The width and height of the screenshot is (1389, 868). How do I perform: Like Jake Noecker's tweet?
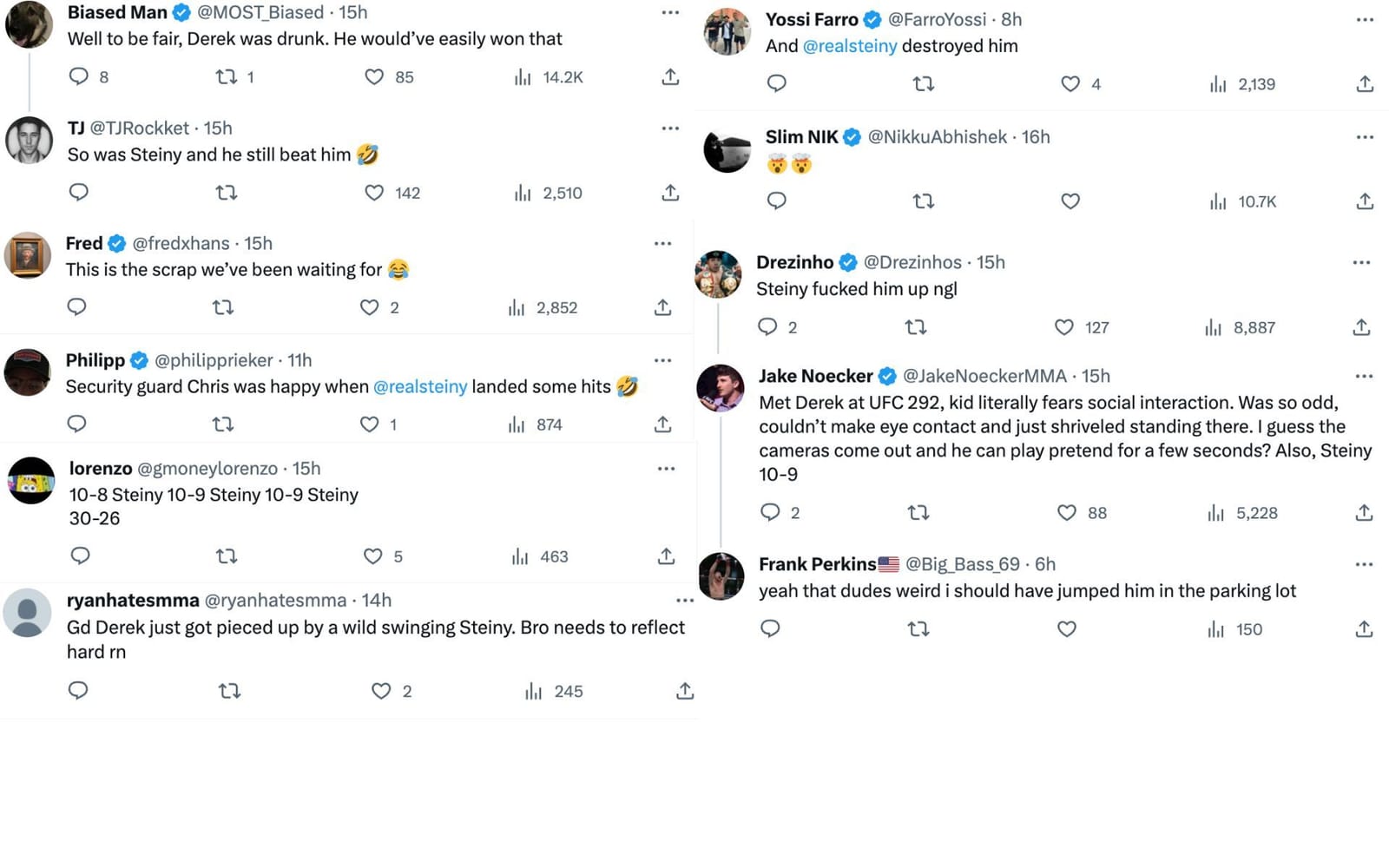pos(1066,513)
